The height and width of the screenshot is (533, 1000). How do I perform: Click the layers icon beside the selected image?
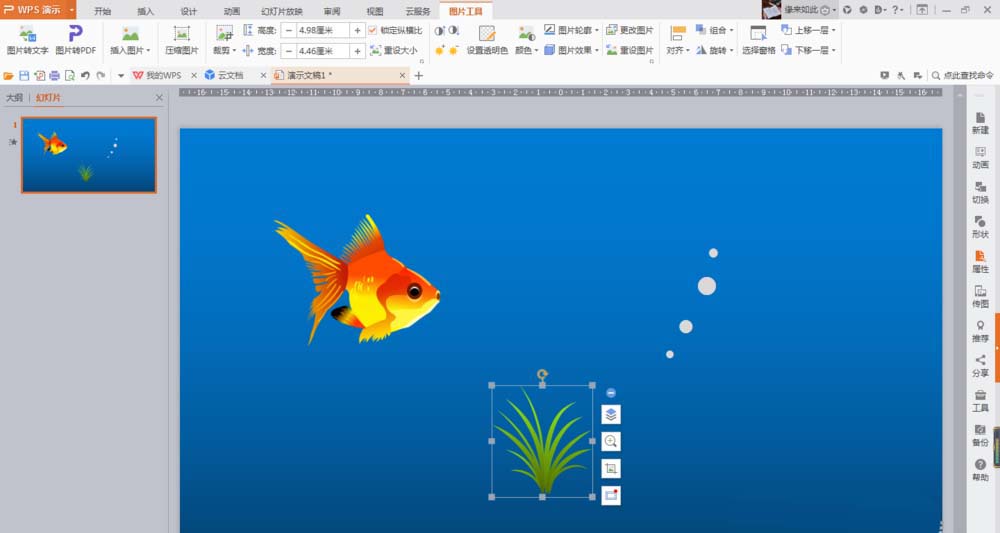pyautogui.click(x=611, y=414)
